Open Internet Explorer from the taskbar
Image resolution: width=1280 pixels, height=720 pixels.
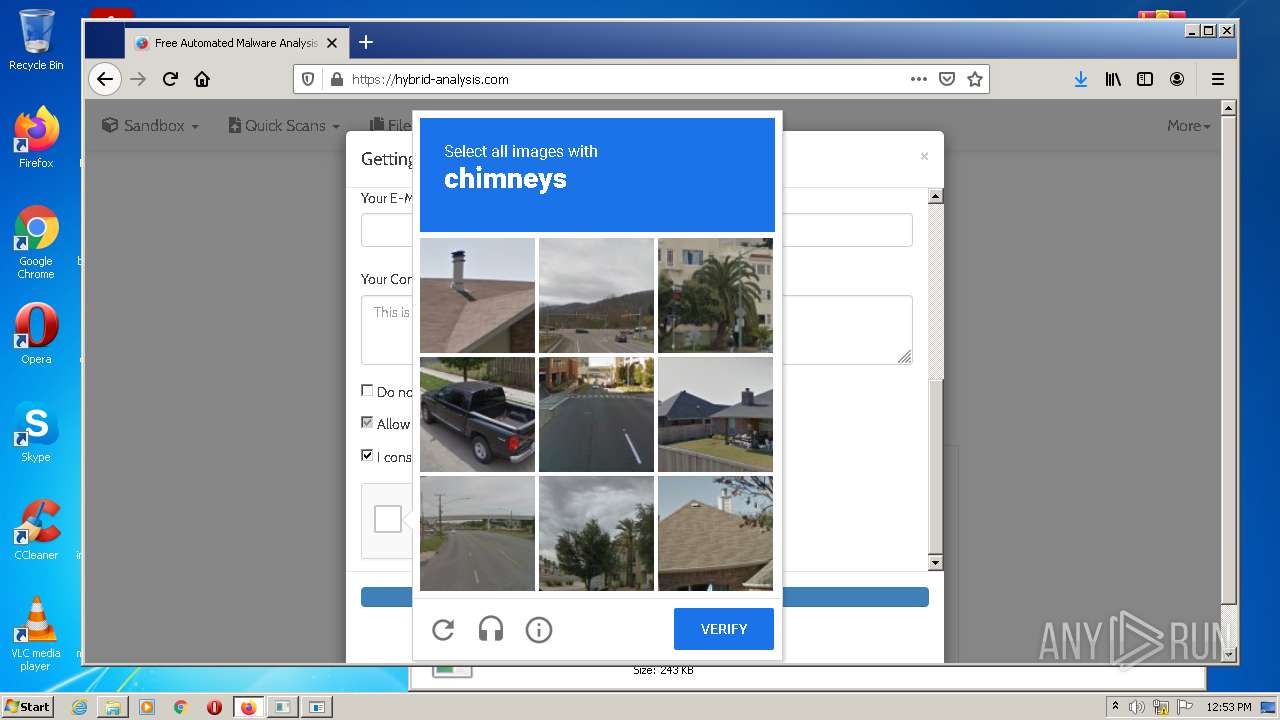79,707
